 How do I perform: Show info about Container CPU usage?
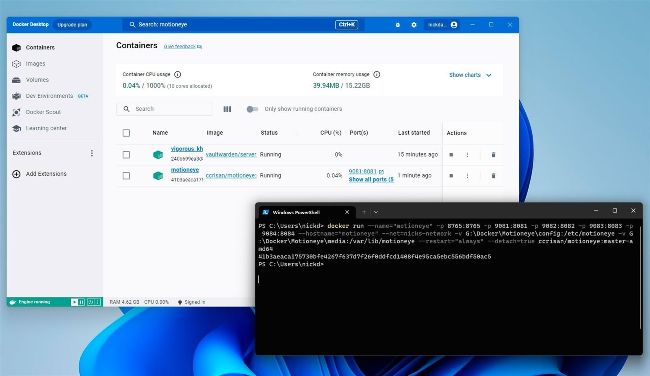point(177,75)
